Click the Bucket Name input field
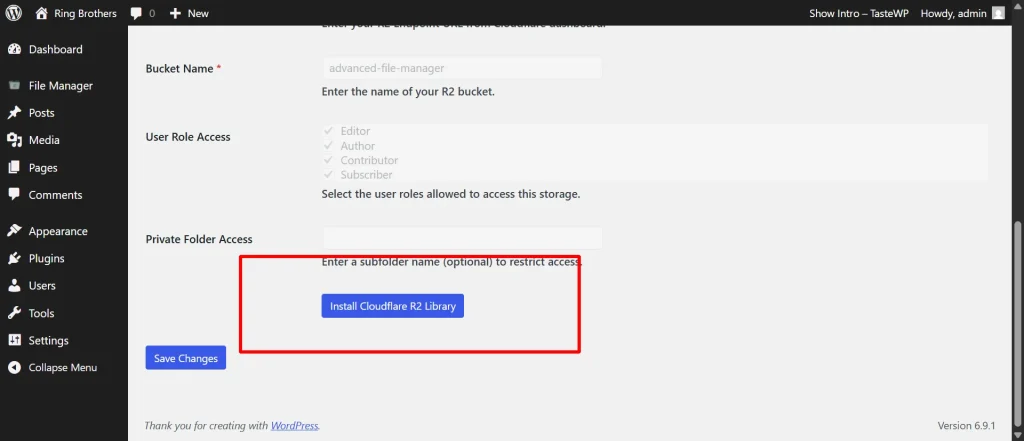1024x441 pixels. click(x=462, y=68)
